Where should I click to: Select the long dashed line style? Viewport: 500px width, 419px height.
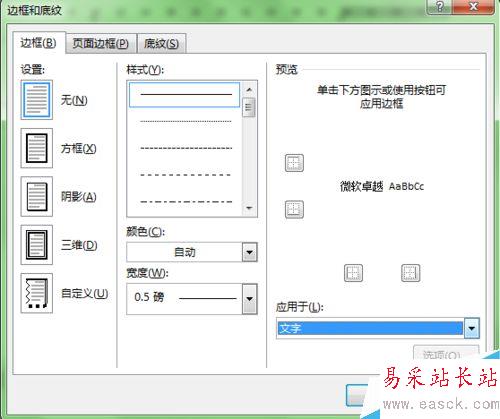[x=186, y=175]
